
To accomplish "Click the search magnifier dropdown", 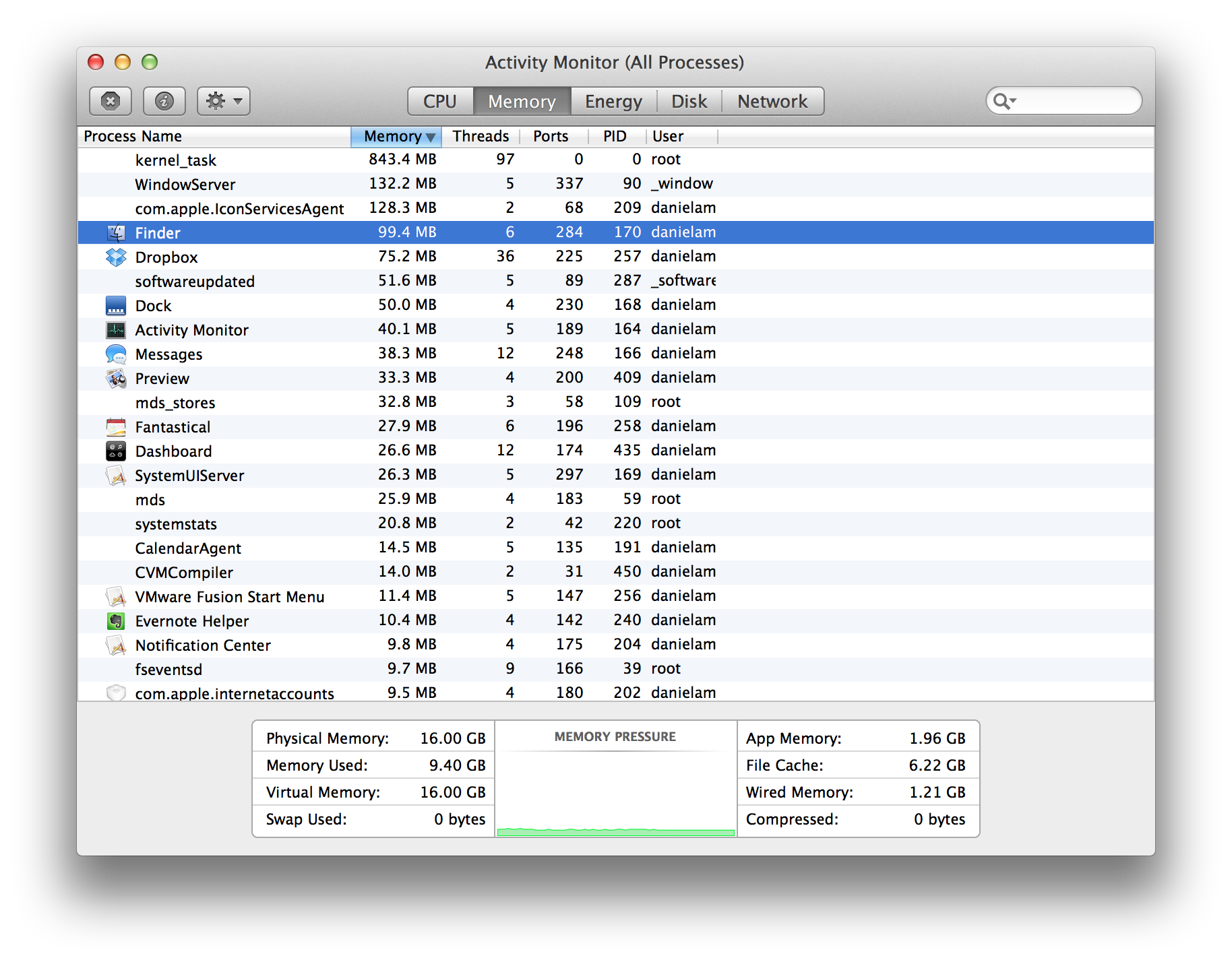I will pos(1004,101).
